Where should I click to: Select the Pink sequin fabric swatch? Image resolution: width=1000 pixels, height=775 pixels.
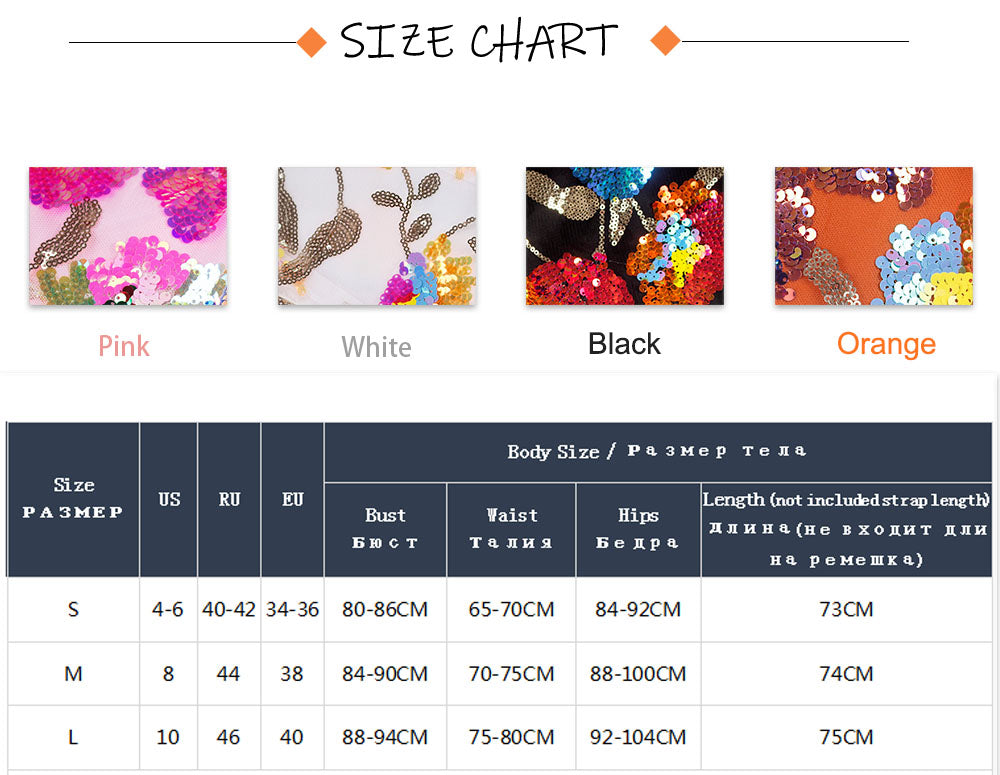pos(128,236)
